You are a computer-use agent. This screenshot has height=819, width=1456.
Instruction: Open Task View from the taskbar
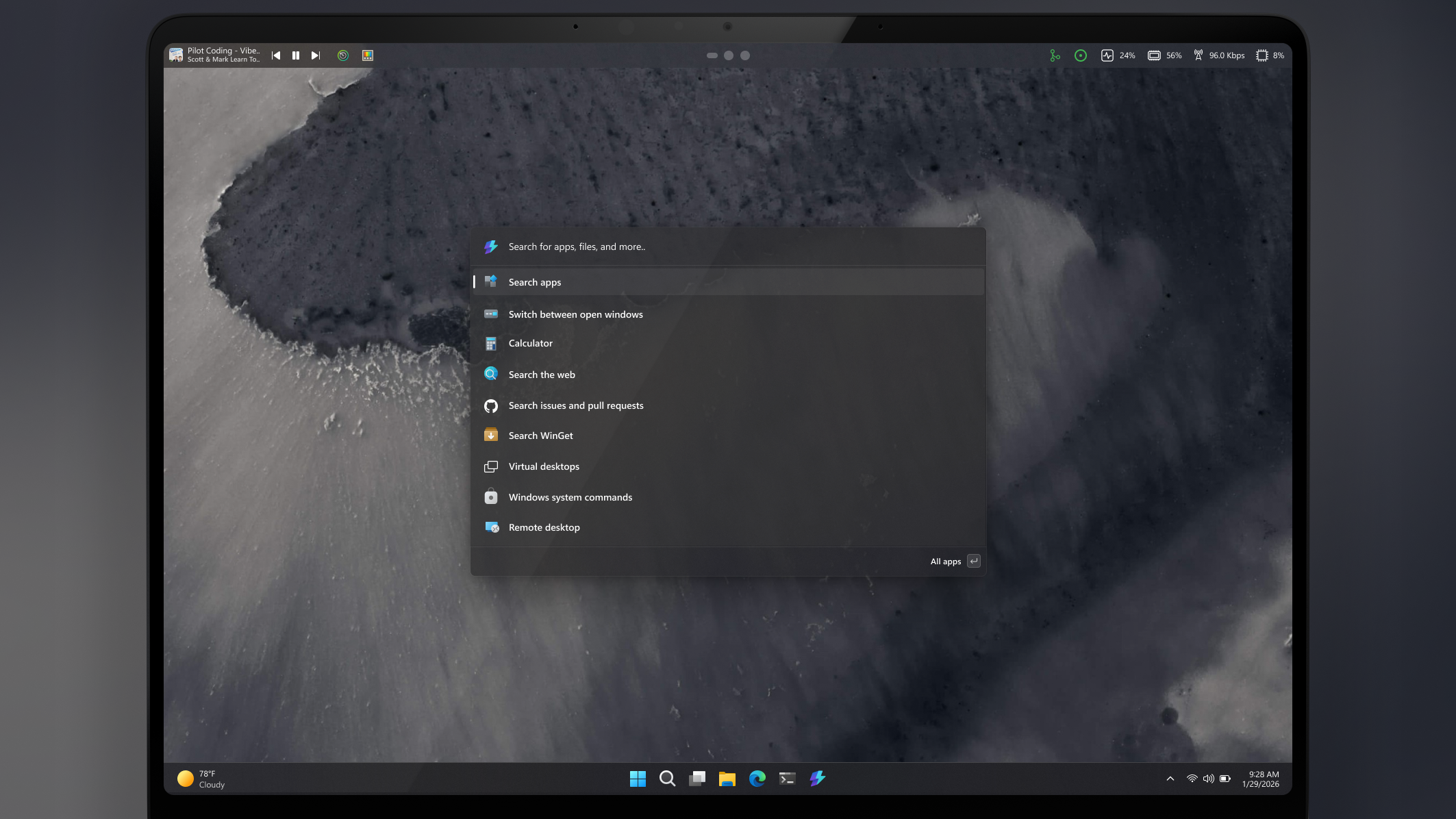coord(697,779)
